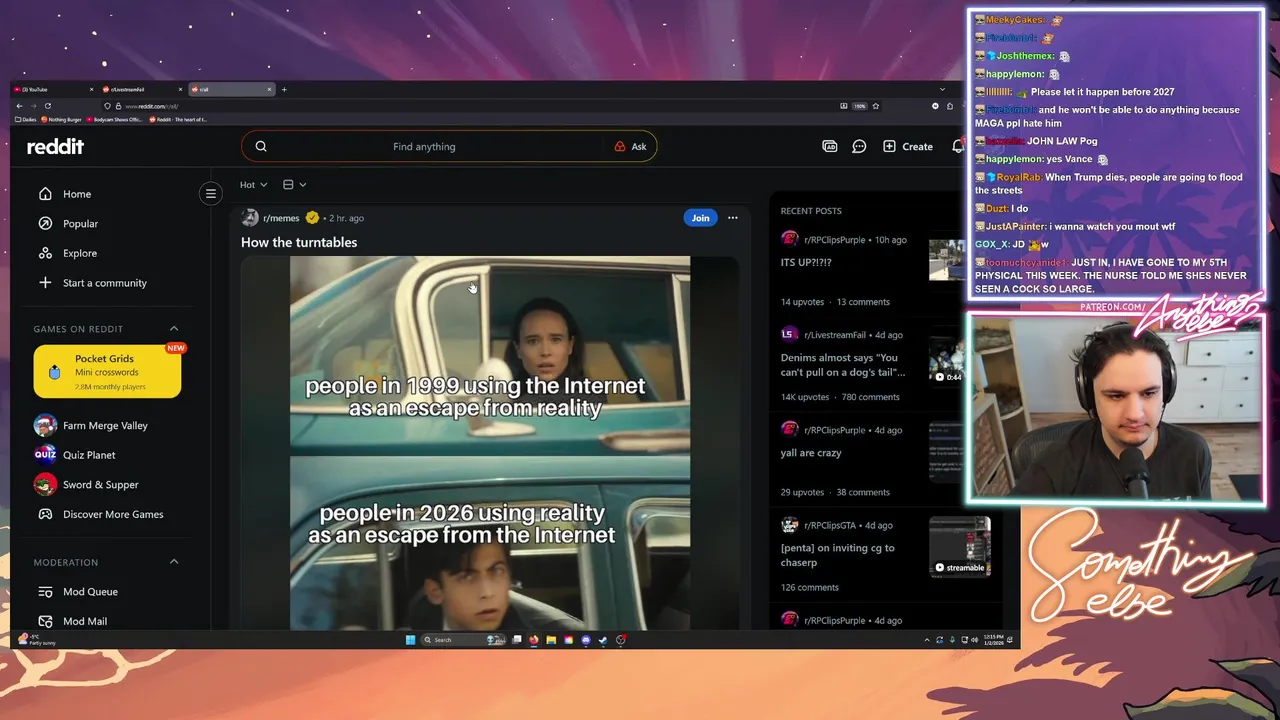Click the Create post button
This screenshot has width=1280, height=720.
tap(908, 146)
